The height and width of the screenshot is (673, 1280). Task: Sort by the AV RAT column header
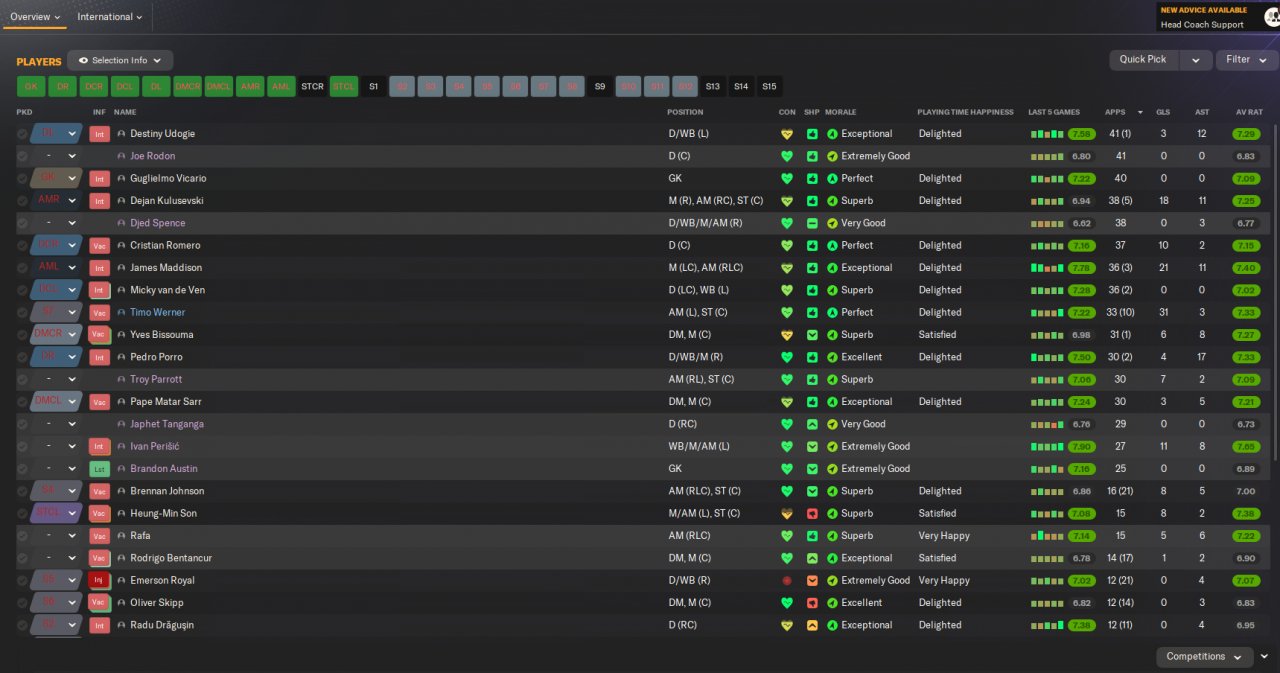(1249, 112)
